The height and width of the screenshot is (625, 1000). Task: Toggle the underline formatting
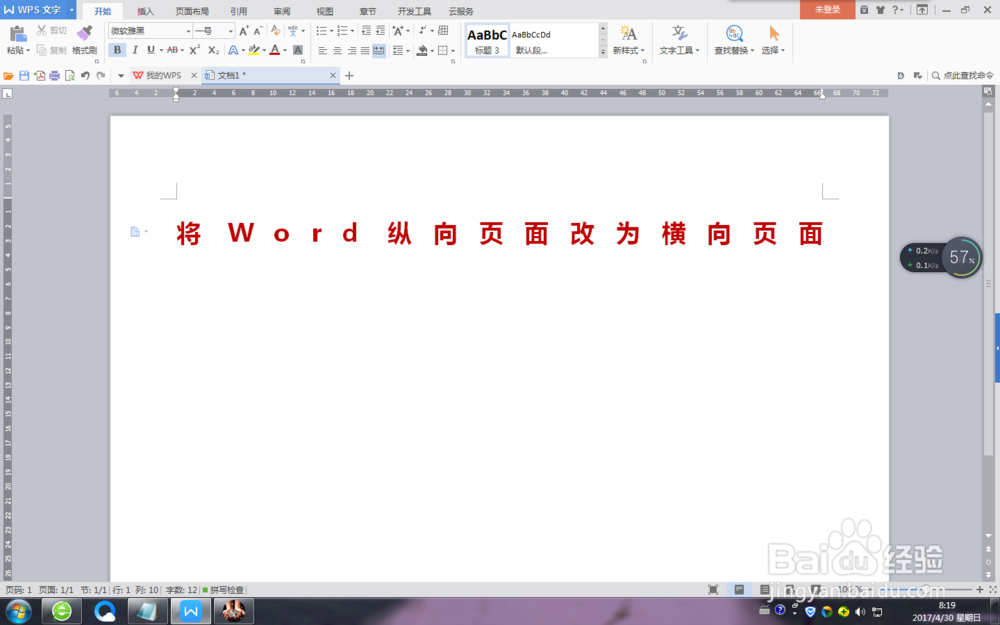150,49
